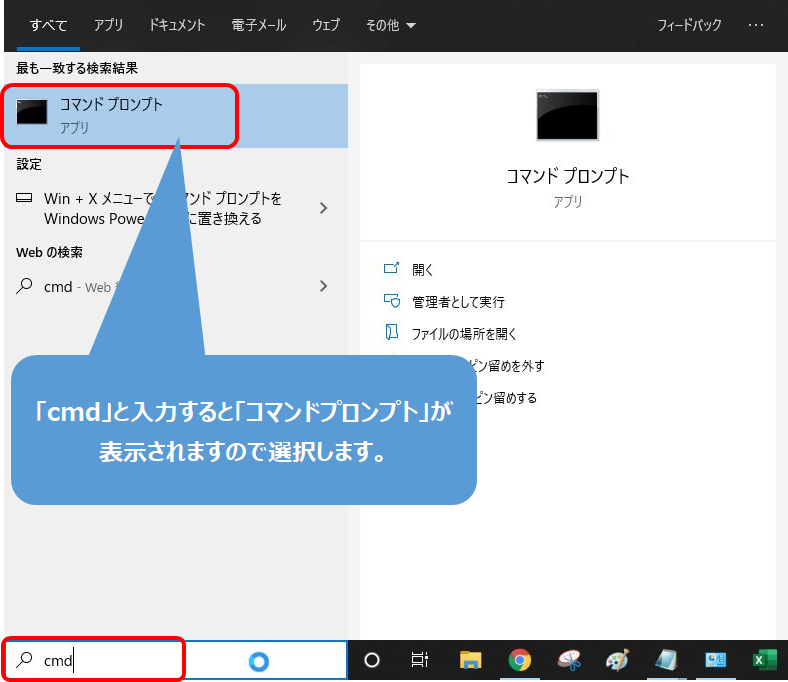Click the open icon beside 開く
This screenshot has height=682, width=788.
[x=391, y=268]
